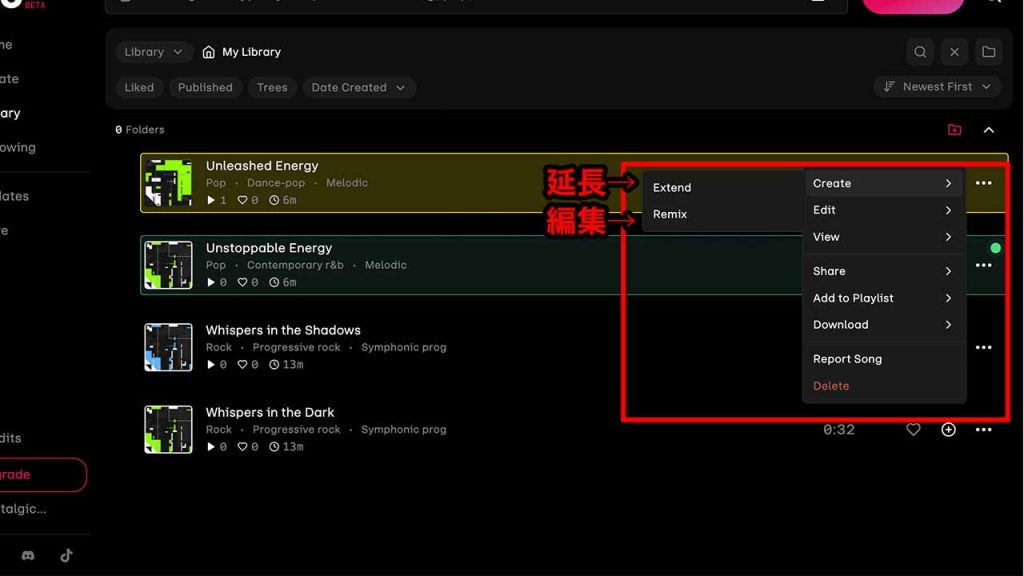The image size is (1024, 576).
Task: Like Whispers in the Dark with heart icon
Action: click(x=913, y=430)
